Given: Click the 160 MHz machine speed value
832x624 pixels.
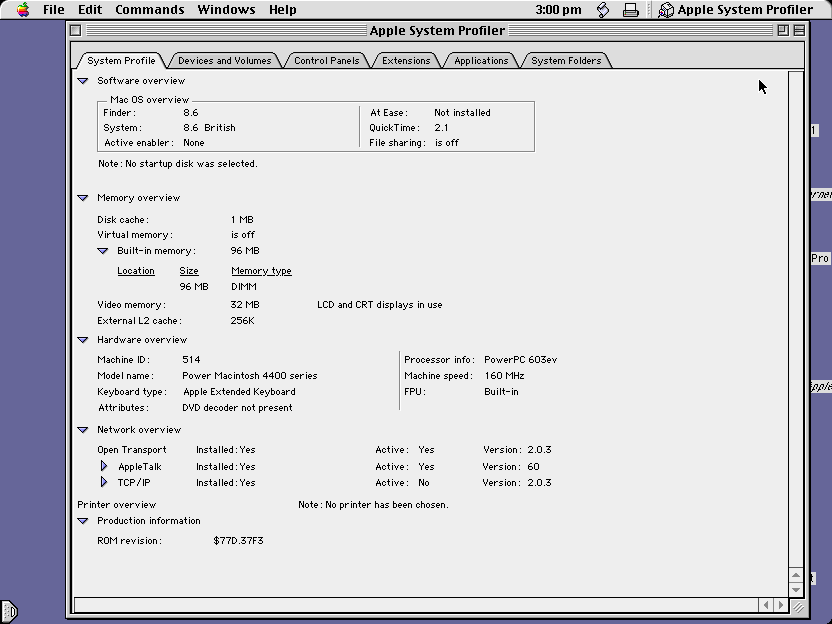Looking at the screenshot, I should click(504, 376).
